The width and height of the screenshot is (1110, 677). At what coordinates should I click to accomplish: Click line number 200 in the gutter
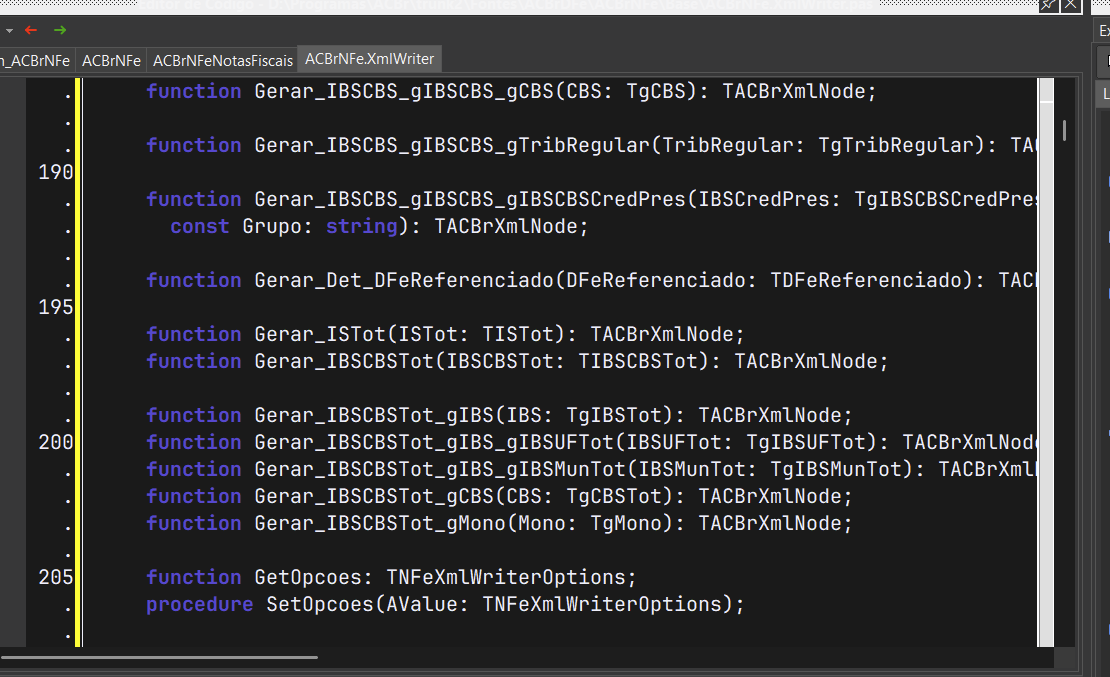[x=55, y=442]
